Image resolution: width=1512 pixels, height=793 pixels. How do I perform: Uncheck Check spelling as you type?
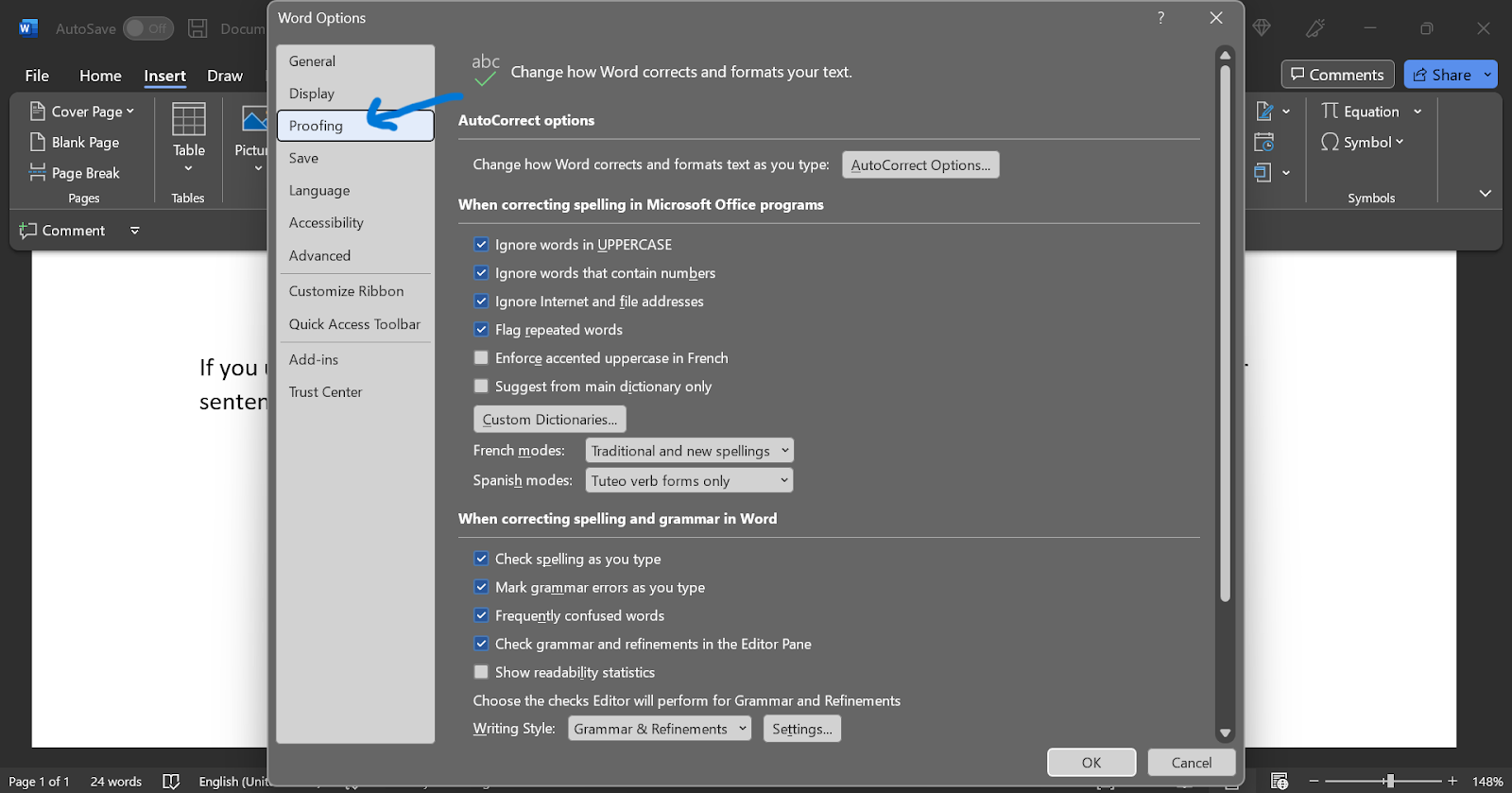pyautogui.click(x=481, y=559)
